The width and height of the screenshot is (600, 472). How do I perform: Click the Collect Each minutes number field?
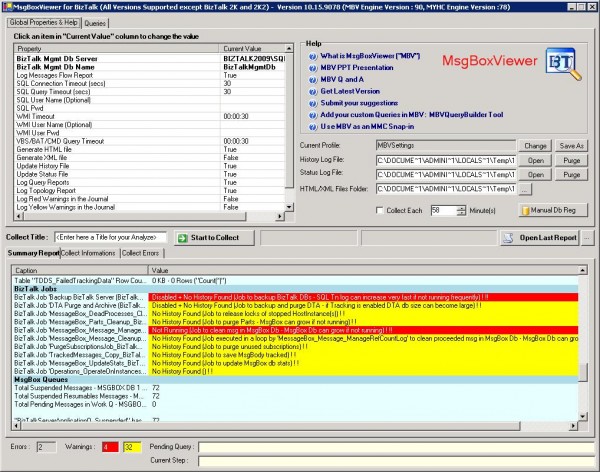point(444,211)
